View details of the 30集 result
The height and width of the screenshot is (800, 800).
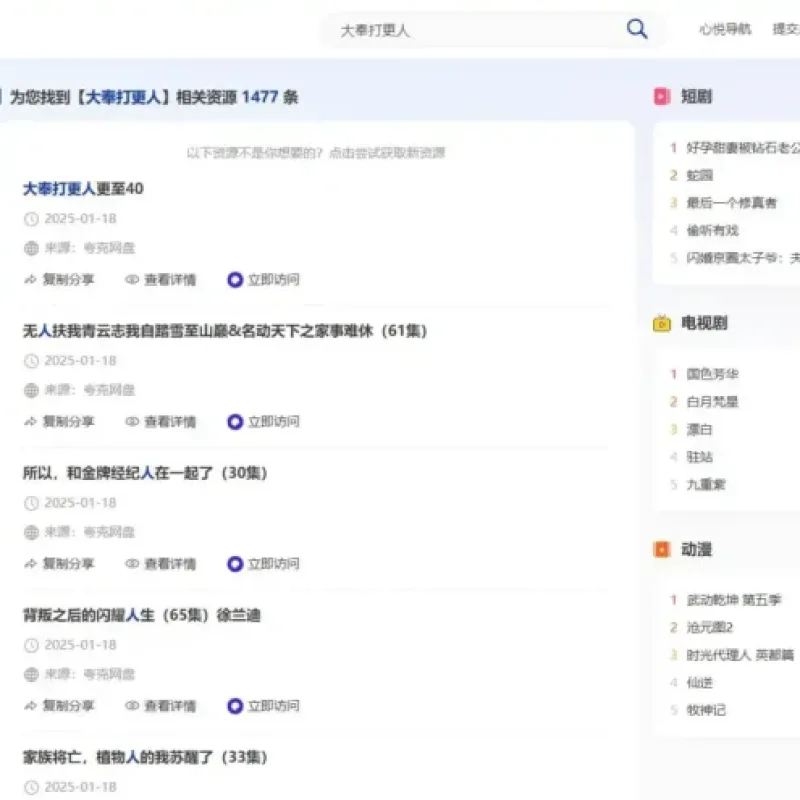[170, 564]
